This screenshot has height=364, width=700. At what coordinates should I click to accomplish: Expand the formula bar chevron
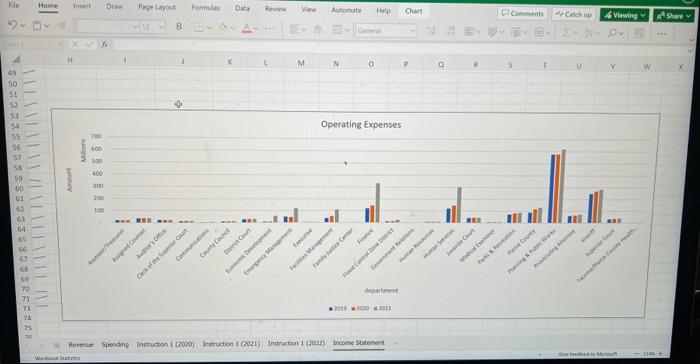tap(690, 50)
